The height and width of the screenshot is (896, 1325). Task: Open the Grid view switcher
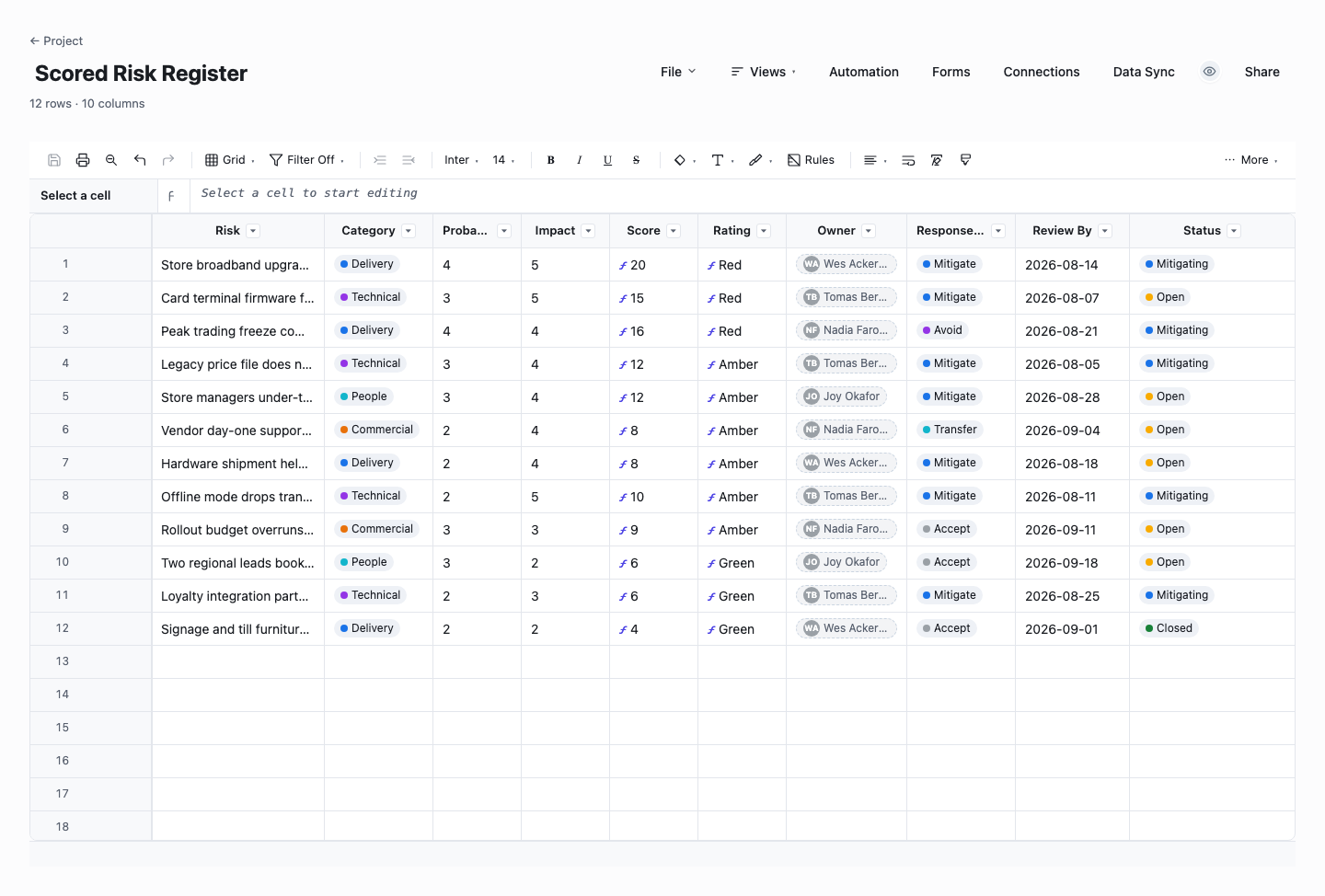(230, 160)
